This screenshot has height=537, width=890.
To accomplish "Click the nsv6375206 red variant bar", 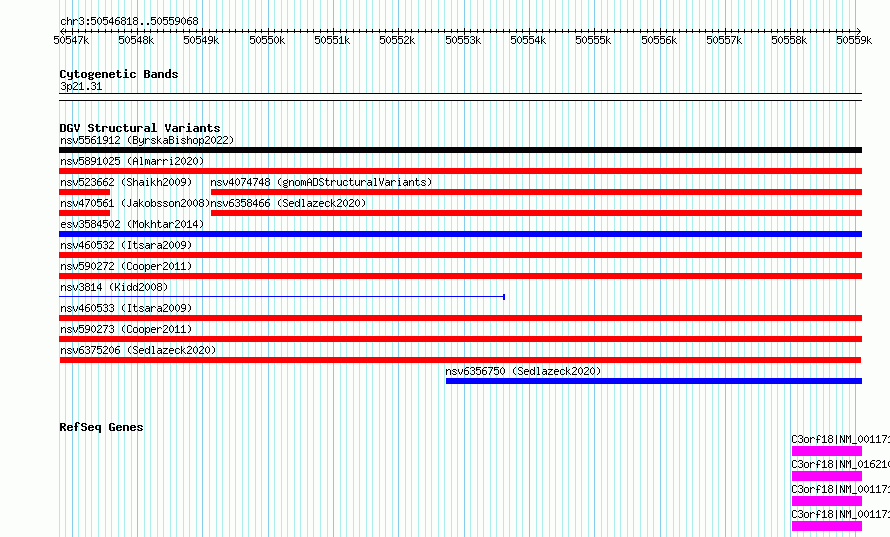I will click(460, 360).
